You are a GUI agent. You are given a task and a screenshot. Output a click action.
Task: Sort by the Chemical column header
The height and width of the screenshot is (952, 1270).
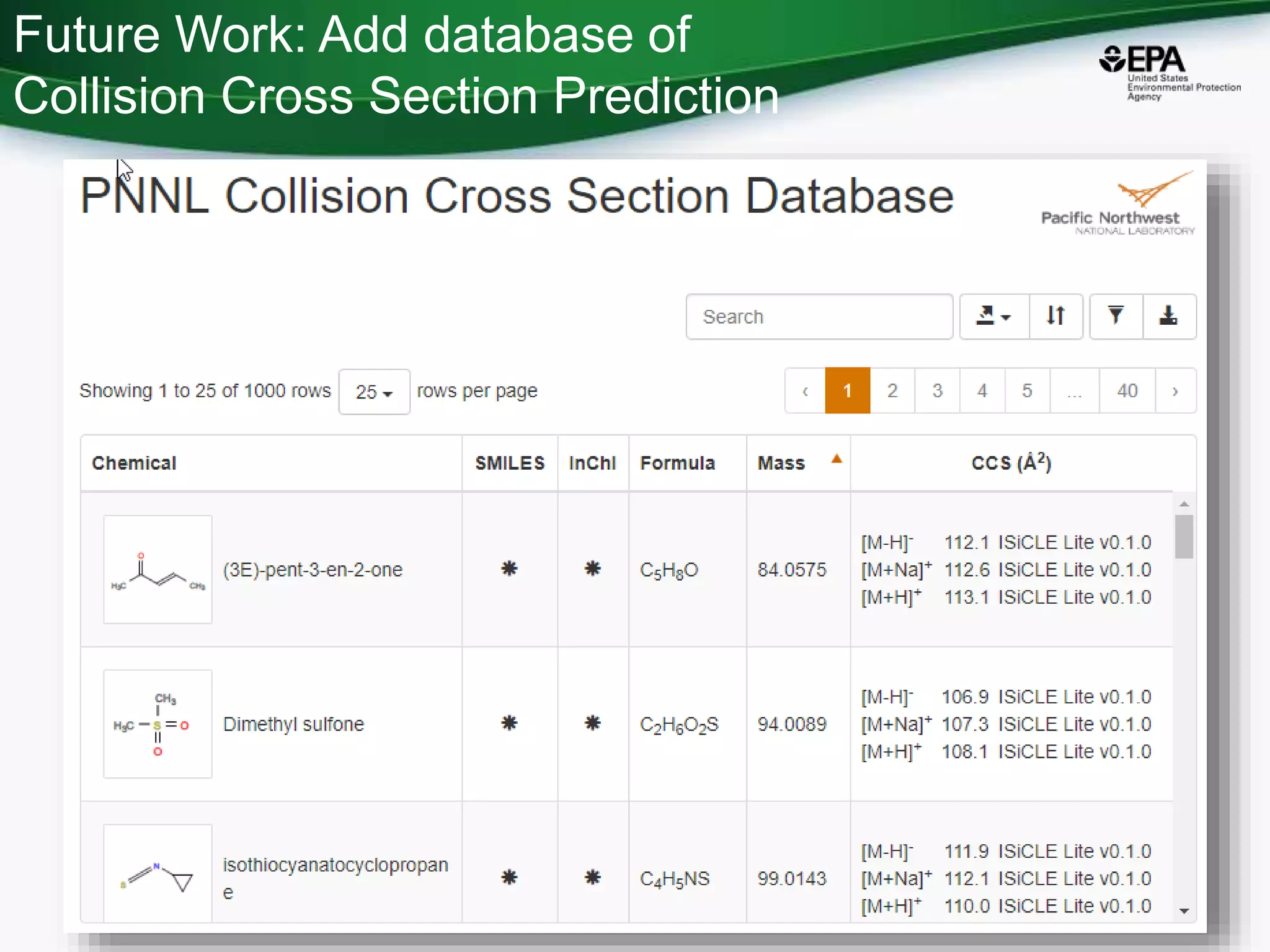[x=271, y=463]
